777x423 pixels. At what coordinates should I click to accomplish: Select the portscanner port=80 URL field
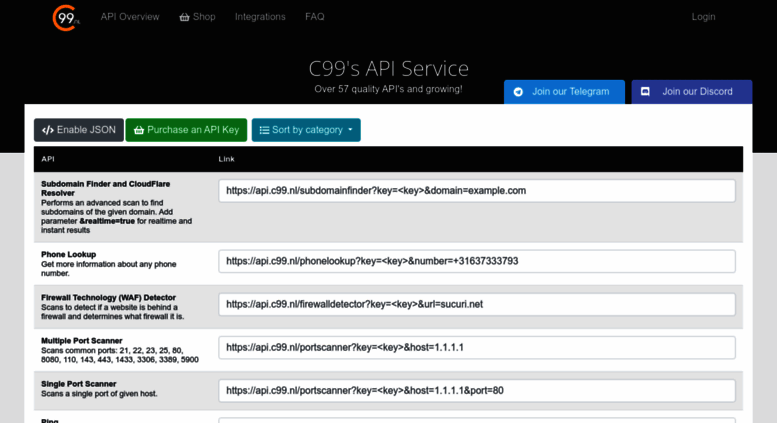pos(477,390)
